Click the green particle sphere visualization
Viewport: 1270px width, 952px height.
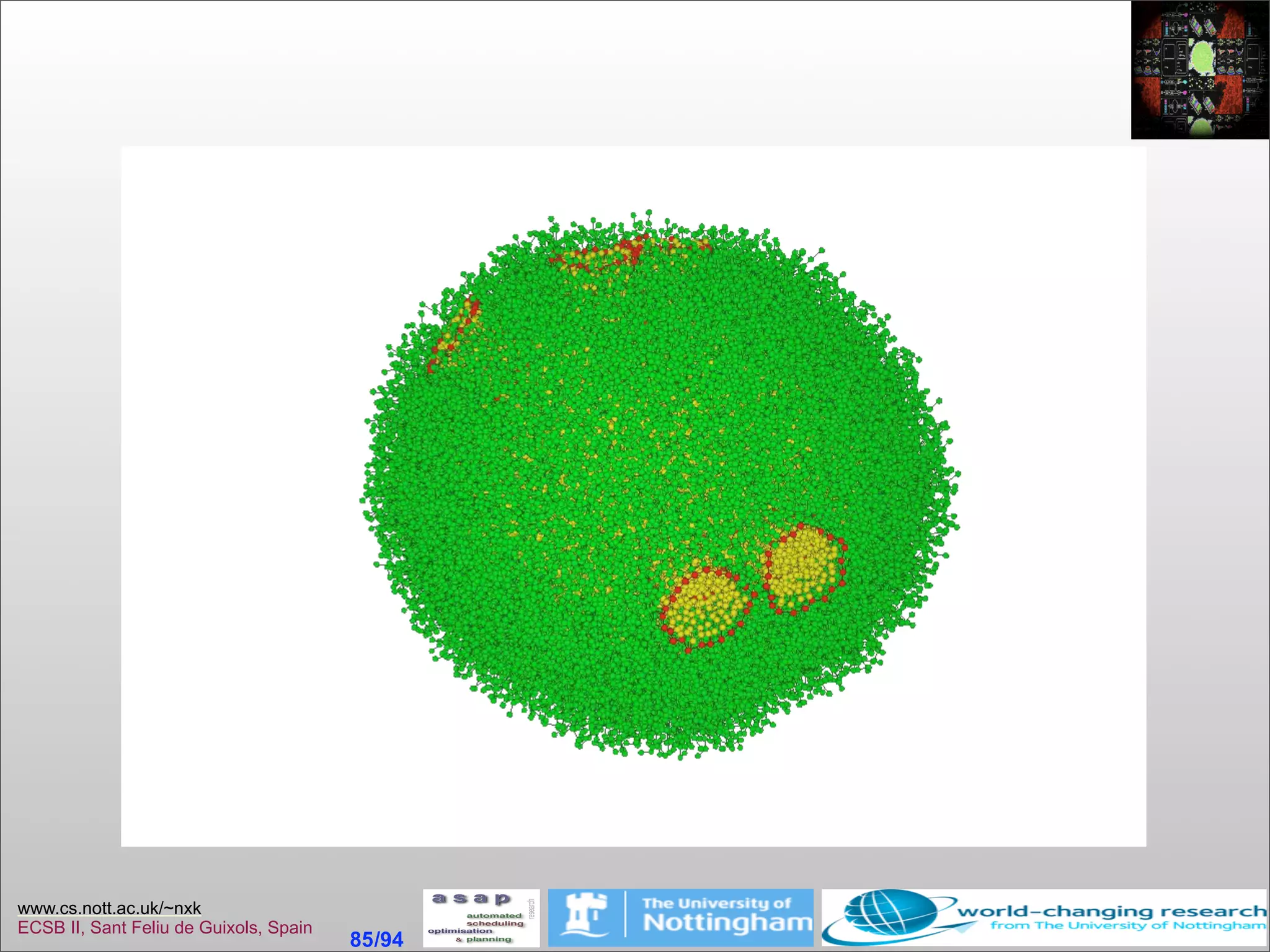660,485
